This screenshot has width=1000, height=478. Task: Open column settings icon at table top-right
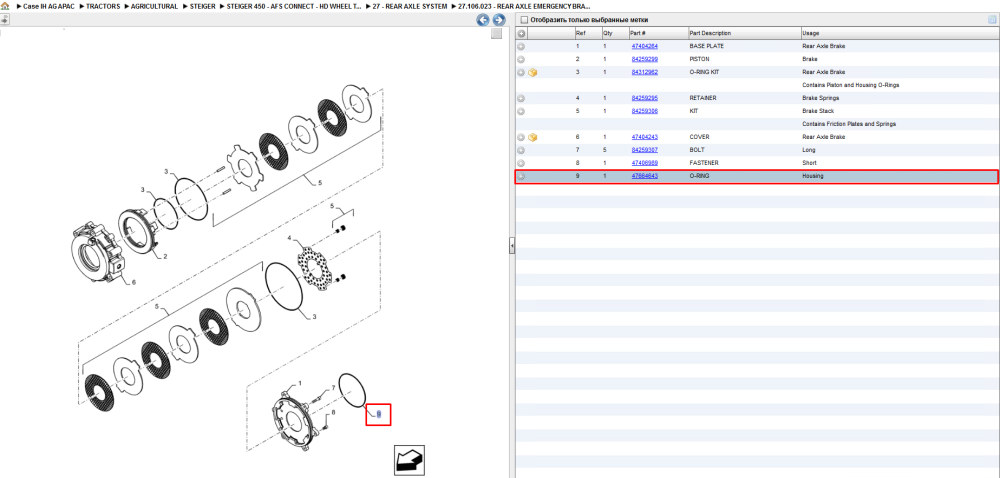click(992, 20)
